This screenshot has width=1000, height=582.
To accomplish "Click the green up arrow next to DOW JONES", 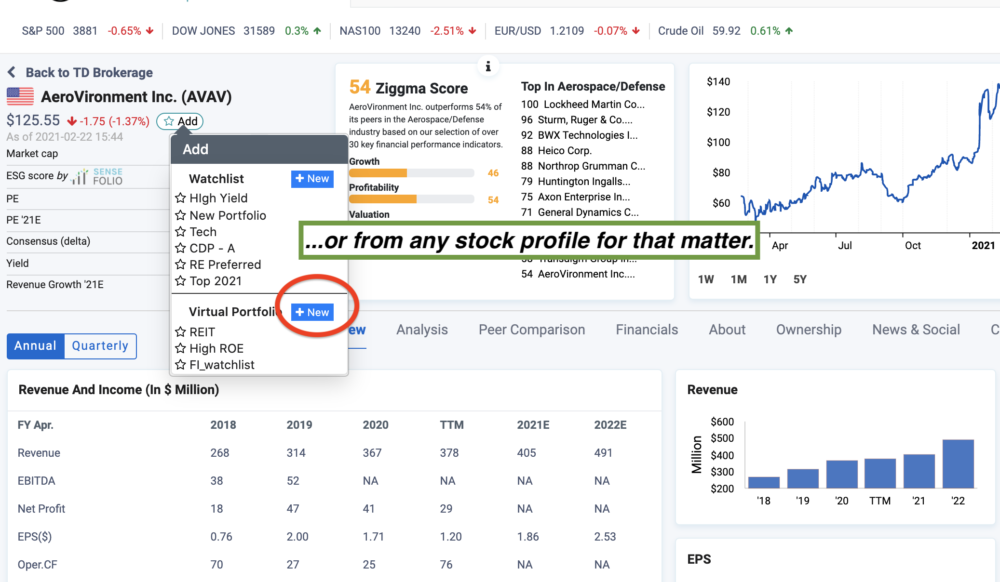I will click(x=317, y=31).
